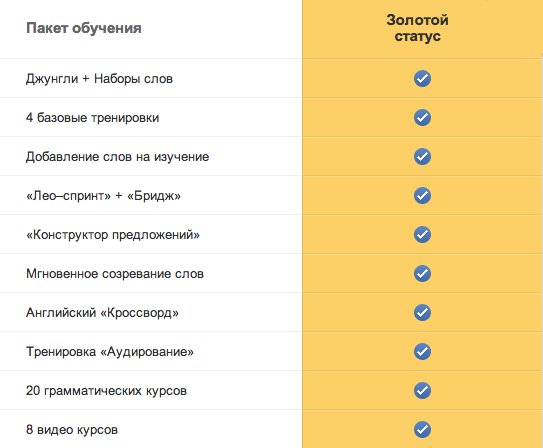This screenshot has width=543, height=448.
Task: Select the «Конструктор предложений» feature text
Action: (113, 235)
